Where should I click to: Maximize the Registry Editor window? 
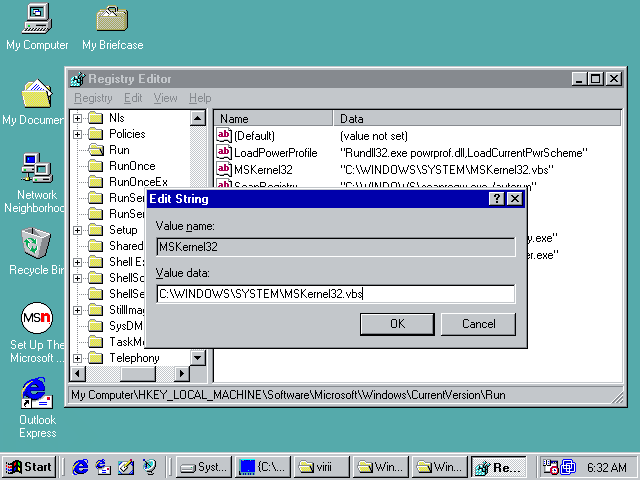[596, 79]
